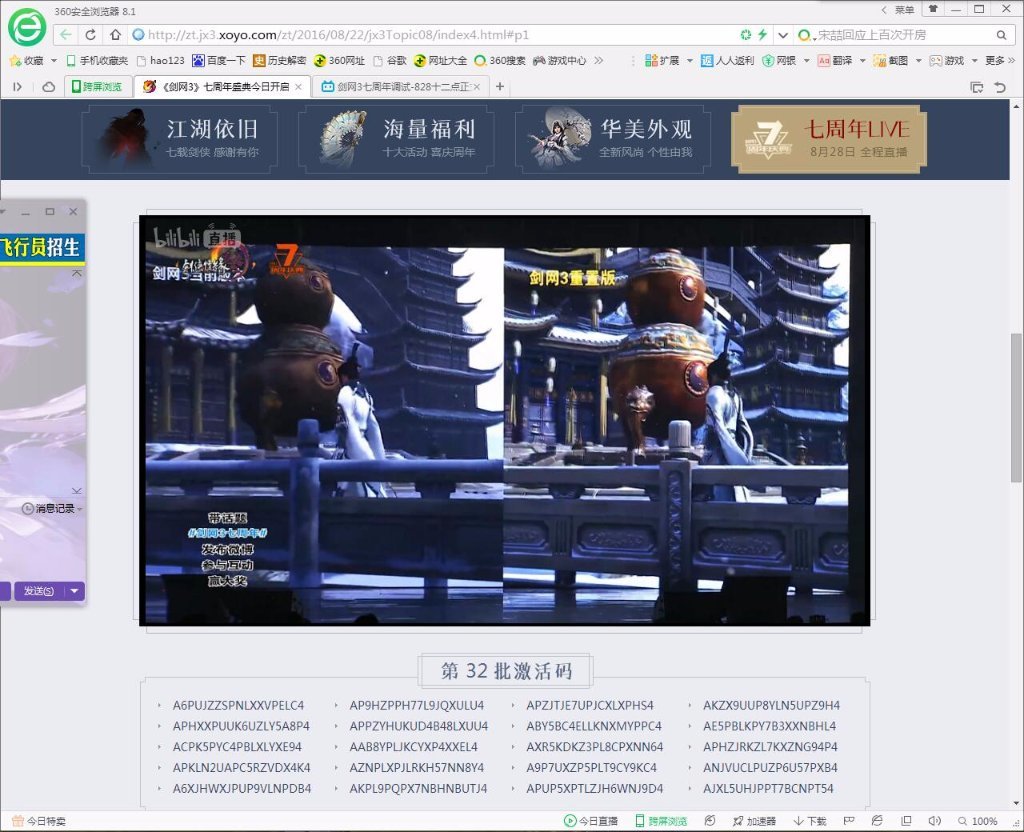Open send options arrow beside 发送(S)
The width and height of the screenshot is (1024, 832).
click(74, 591)
